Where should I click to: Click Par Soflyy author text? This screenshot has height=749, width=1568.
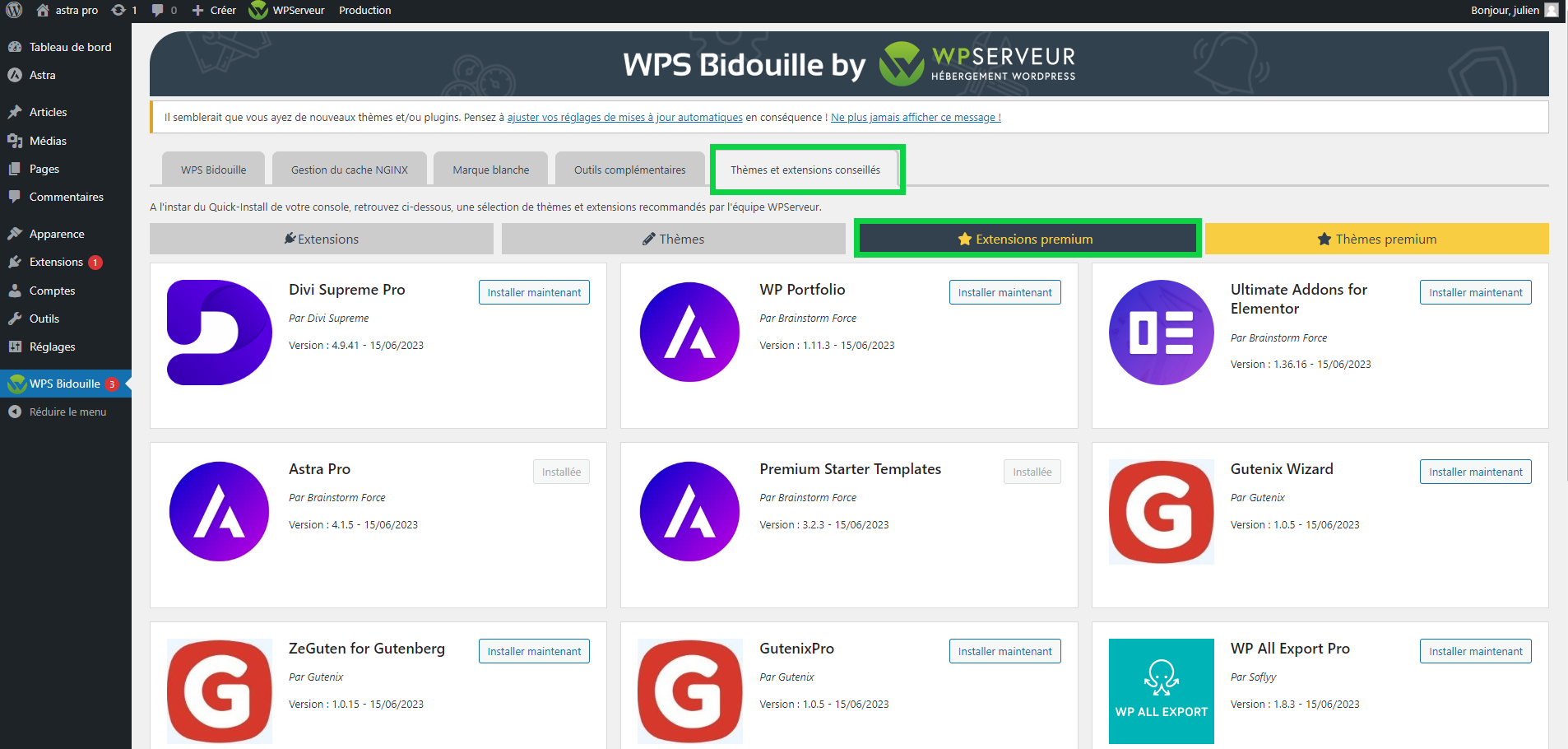click(x=1253, y=677)
